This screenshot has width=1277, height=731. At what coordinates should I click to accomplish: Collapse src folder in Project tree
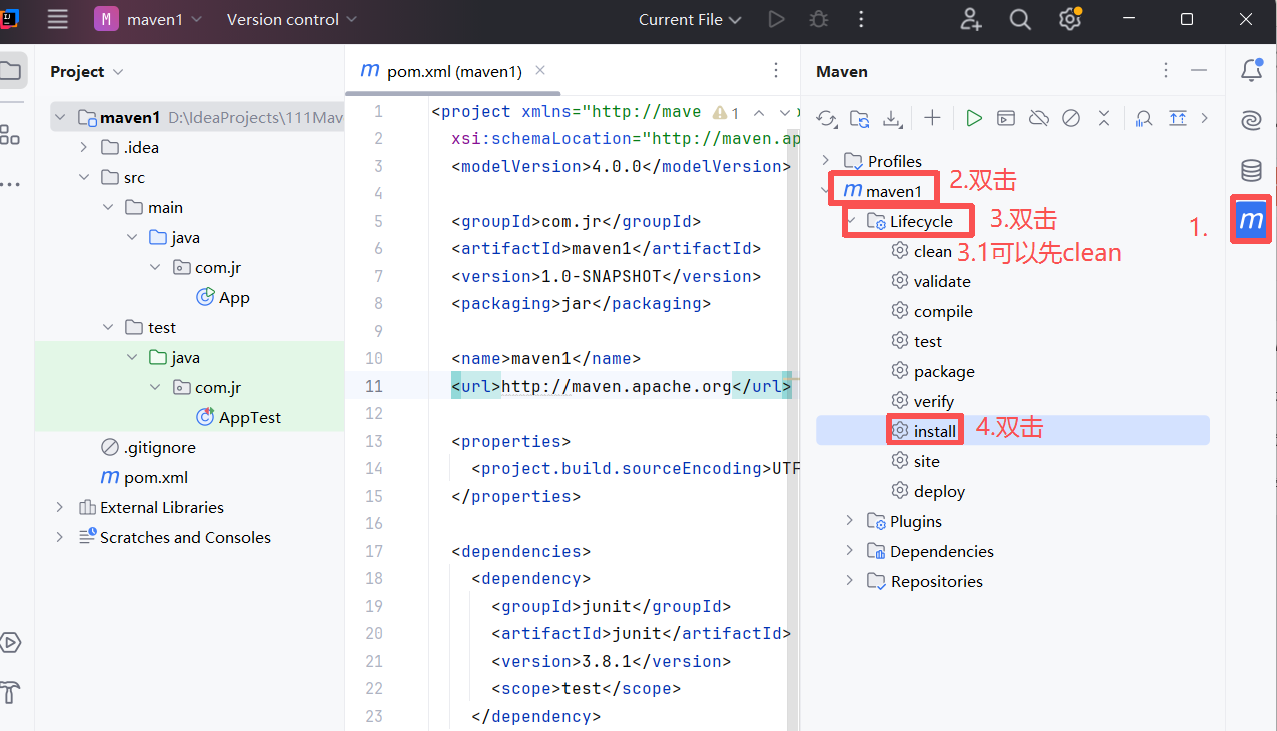coord(85,177)
